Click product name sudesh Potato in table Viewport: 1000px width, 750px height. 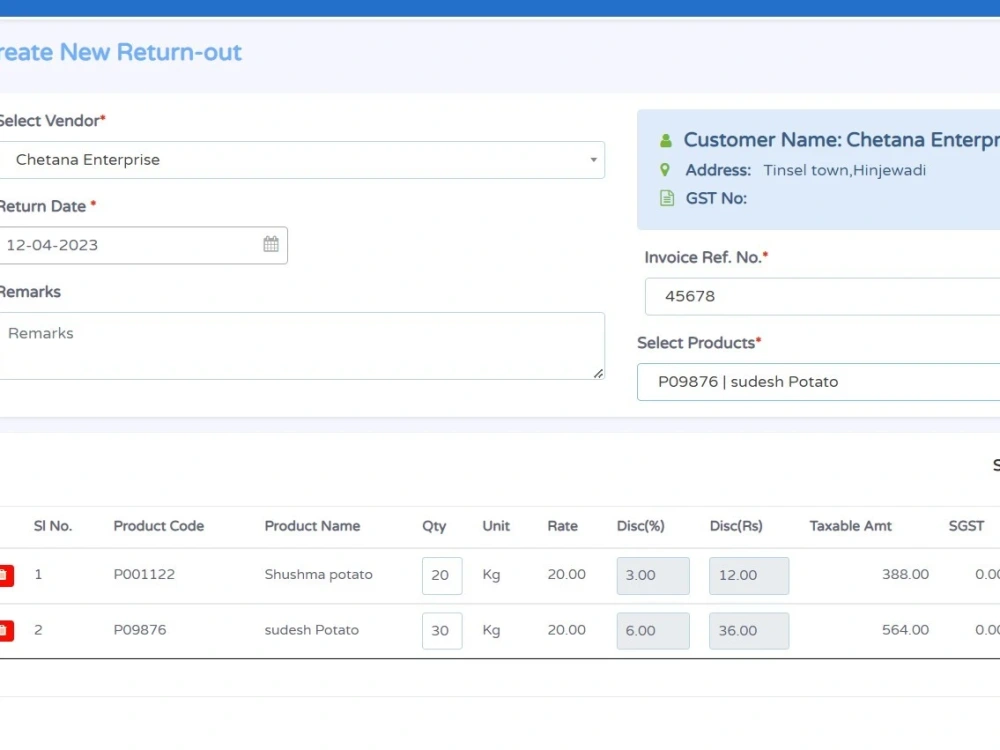pos(311,630)
